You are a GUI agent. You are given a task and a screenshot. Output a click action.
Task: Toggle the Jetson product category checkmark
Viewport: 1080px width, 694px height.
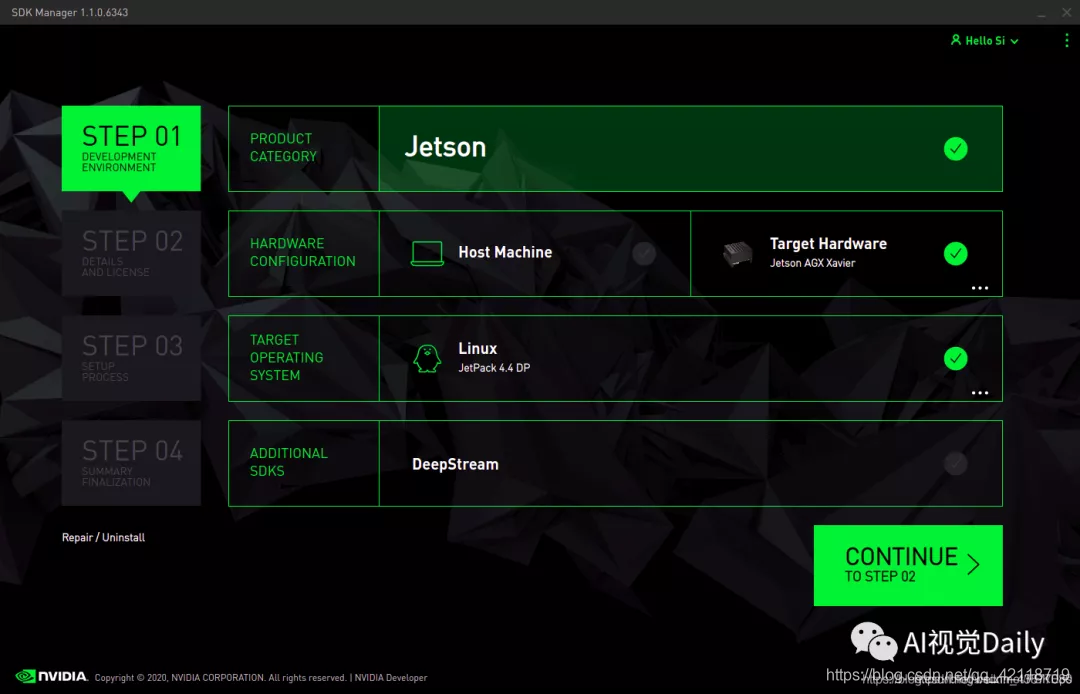tap(955, 149)
